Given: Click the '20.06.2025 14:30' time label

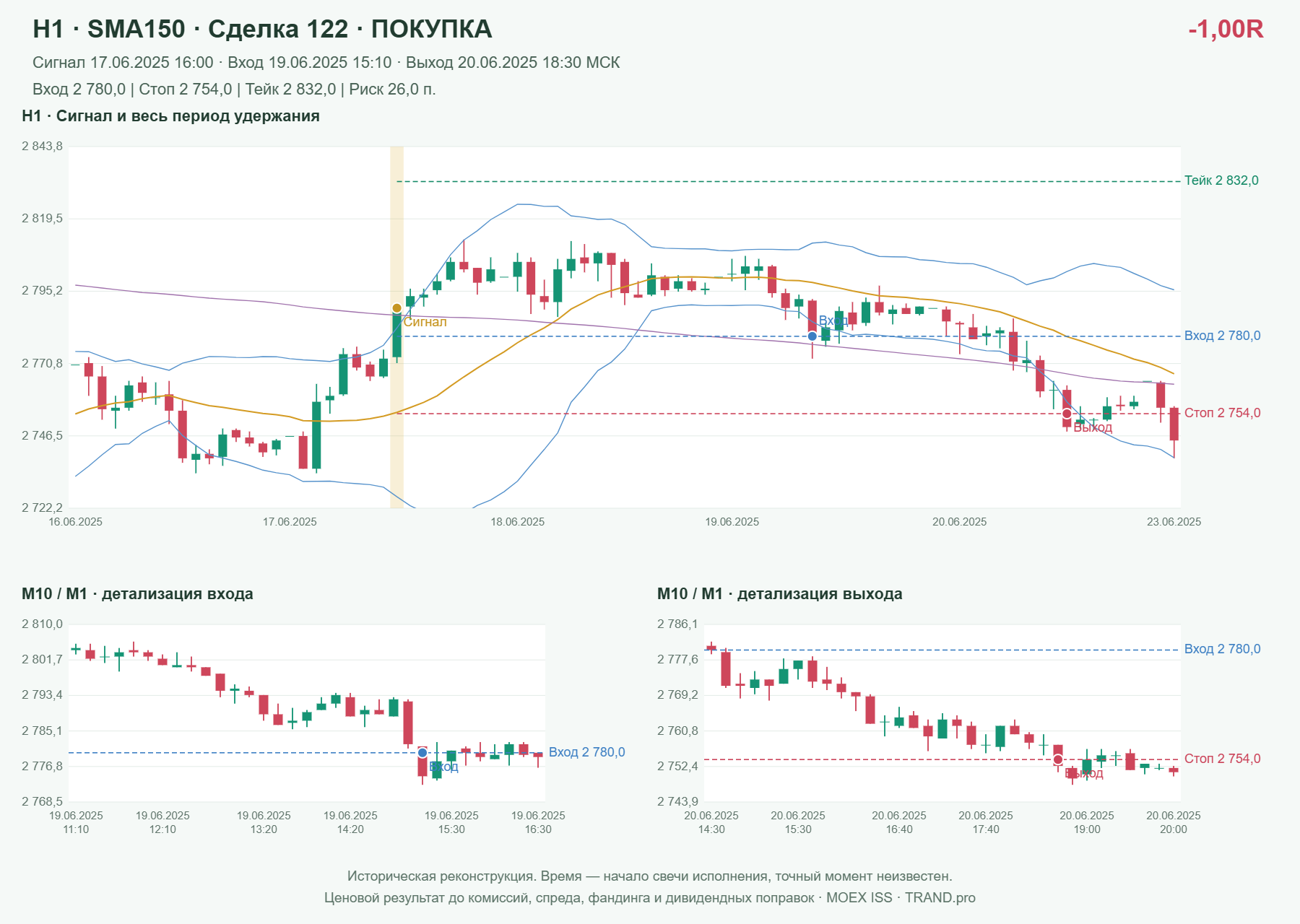Looking at the screenshot, I should pos(711,822).
